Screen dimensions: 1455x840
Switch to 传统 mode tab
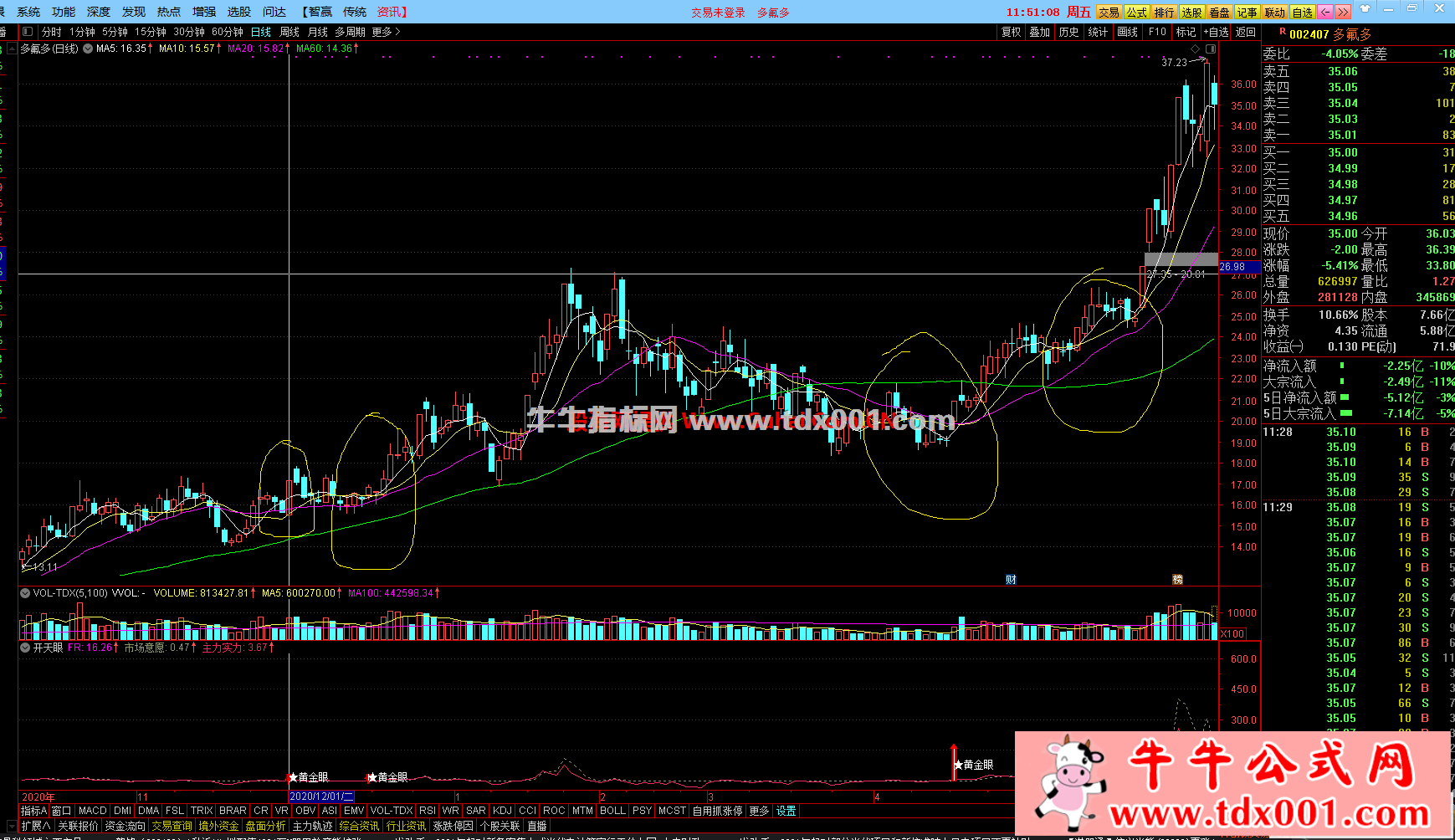click(x=355, y=12)
